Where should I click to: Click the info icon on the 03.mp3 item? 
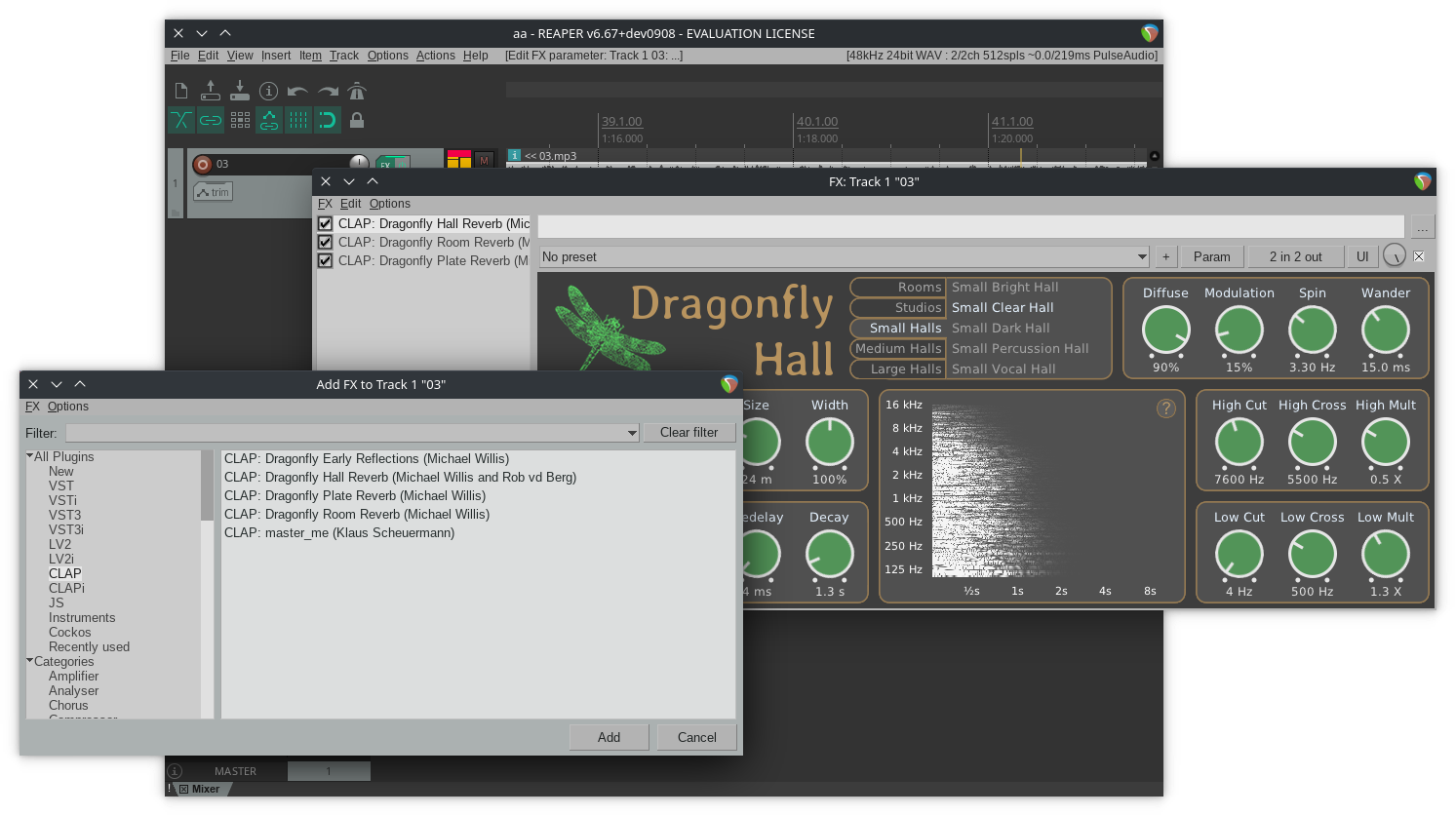(515, 155)
